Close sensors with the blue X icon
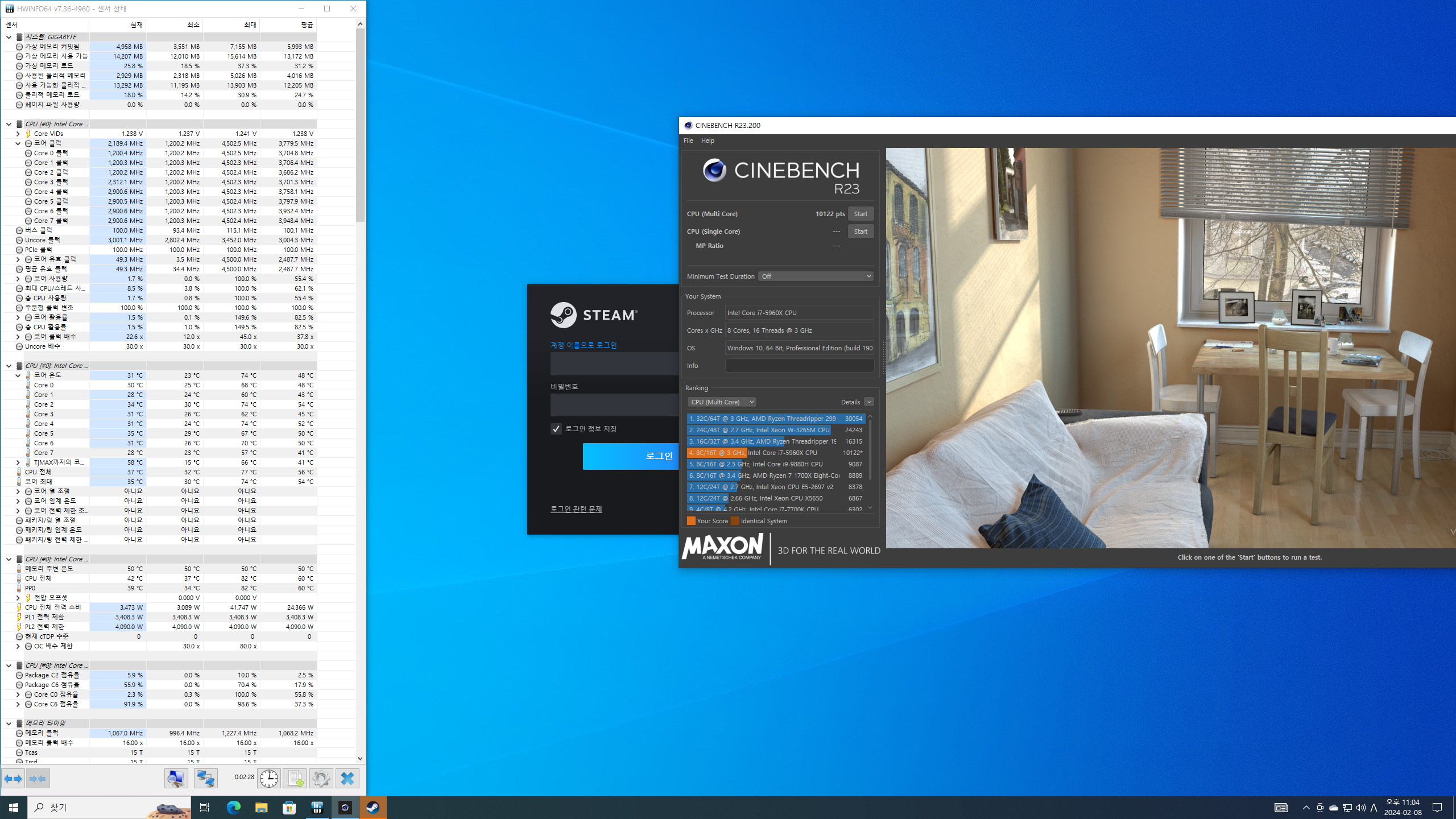The height and width of the screenshot is (819, 1456). coord(347,779)
